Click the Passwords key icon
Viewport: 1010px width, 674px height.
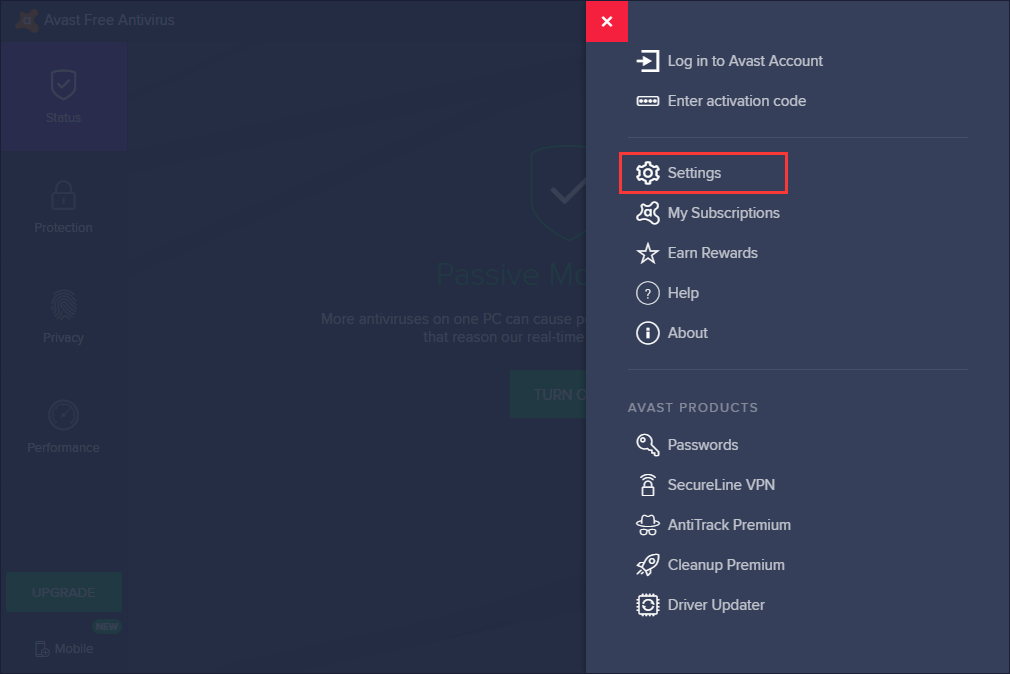coord(647,445)
